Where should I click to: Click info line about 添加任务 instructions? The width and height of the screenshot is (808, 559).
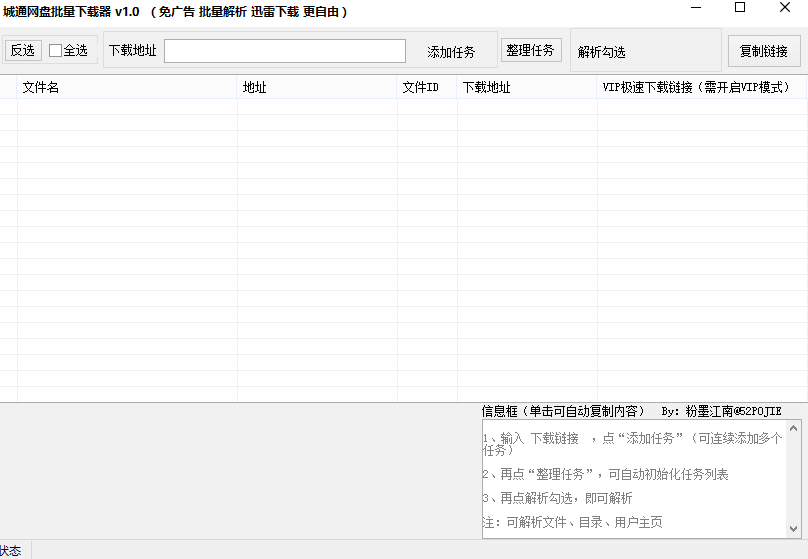(633, 444)
